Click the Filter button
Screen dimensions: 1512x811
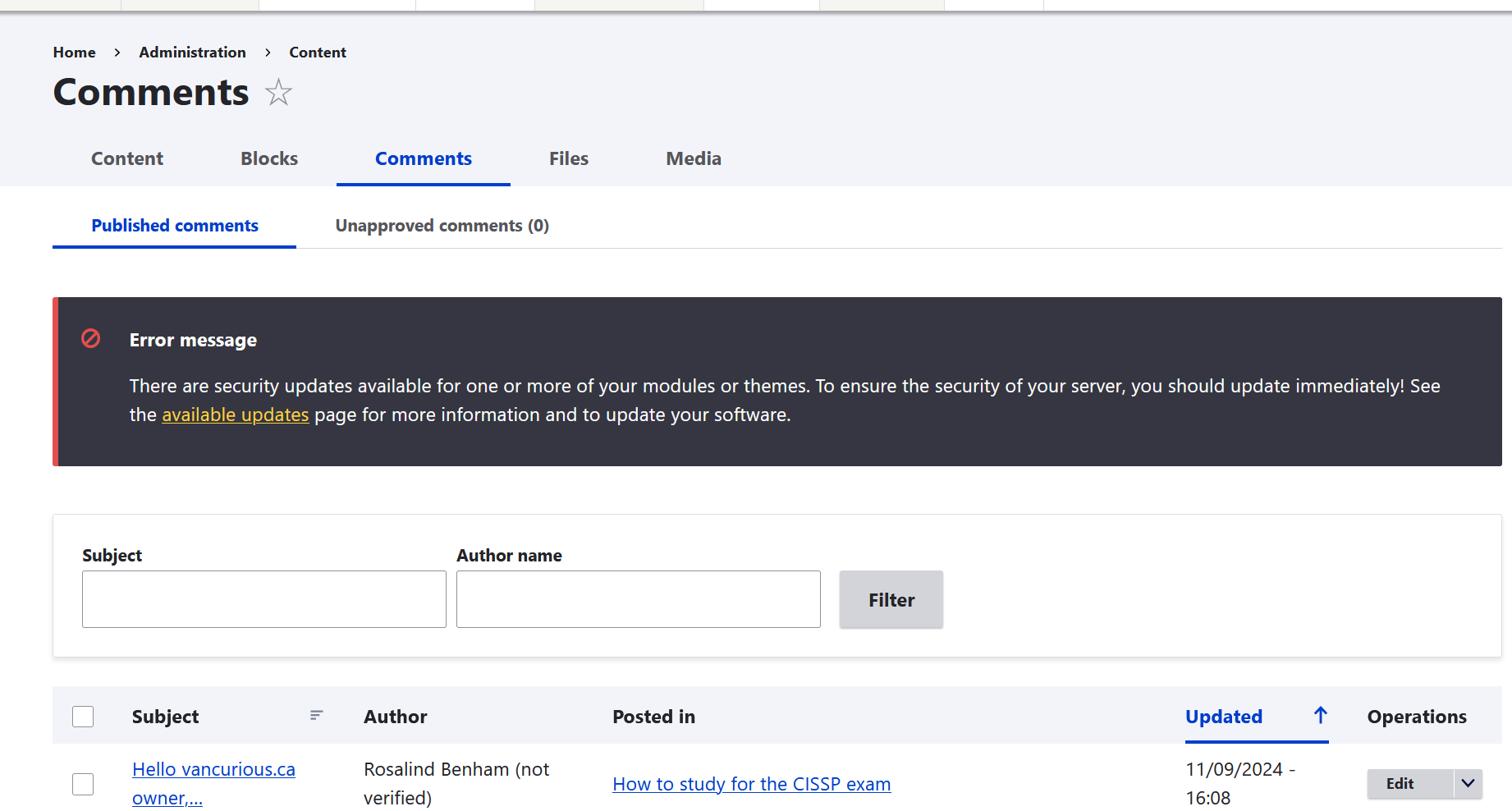click(891, 599)
